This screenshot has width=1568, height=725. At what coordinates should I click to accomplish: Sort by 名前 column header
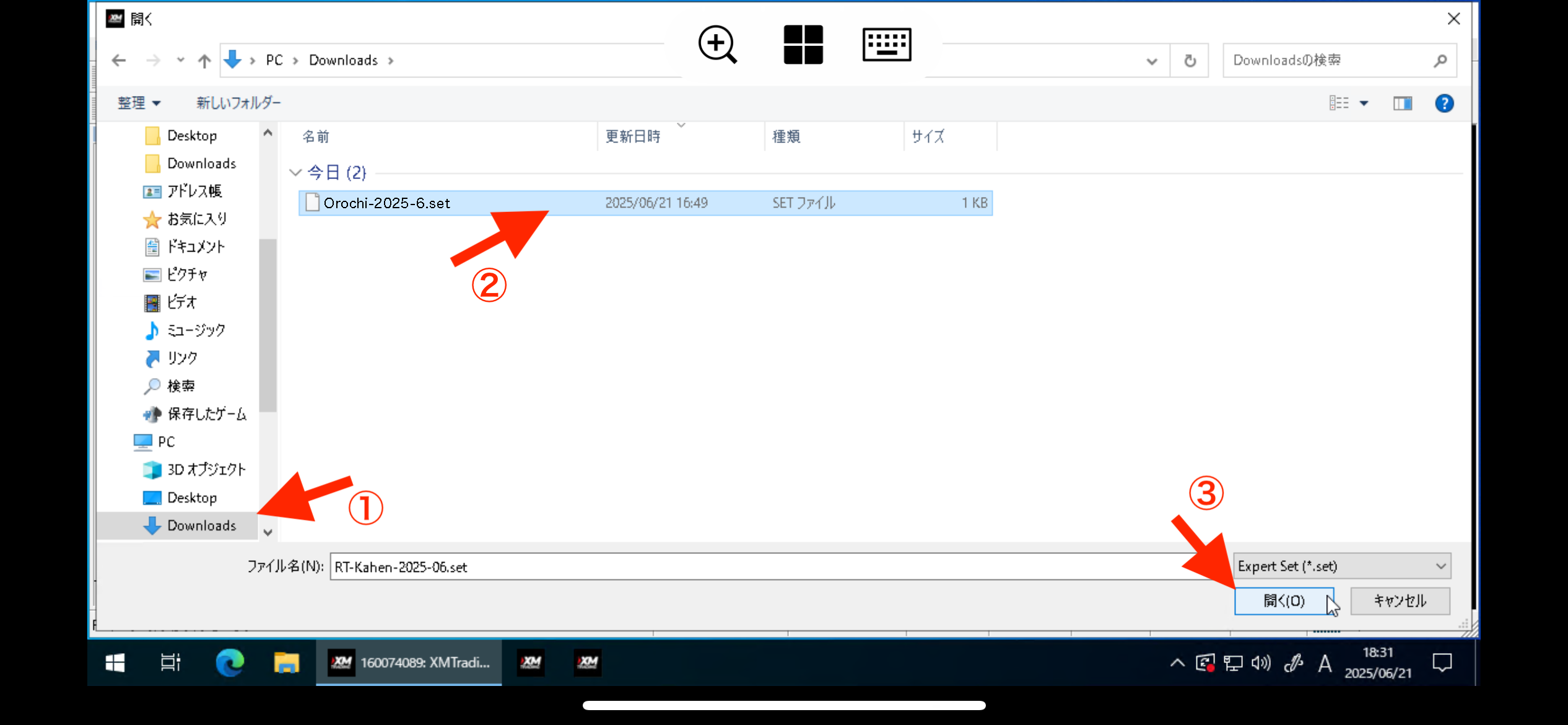pos(316,136)
